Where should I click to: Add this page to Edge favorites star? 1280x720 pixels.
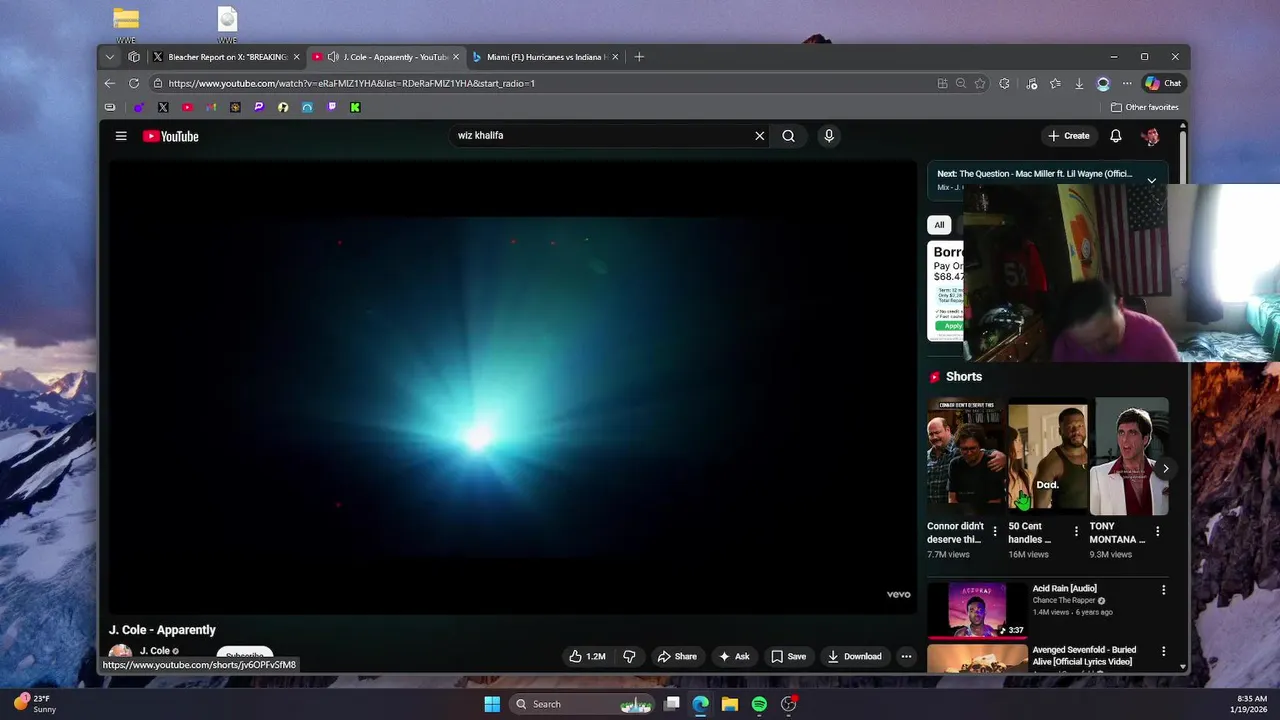pyautogui.click(x=980, y=83)
